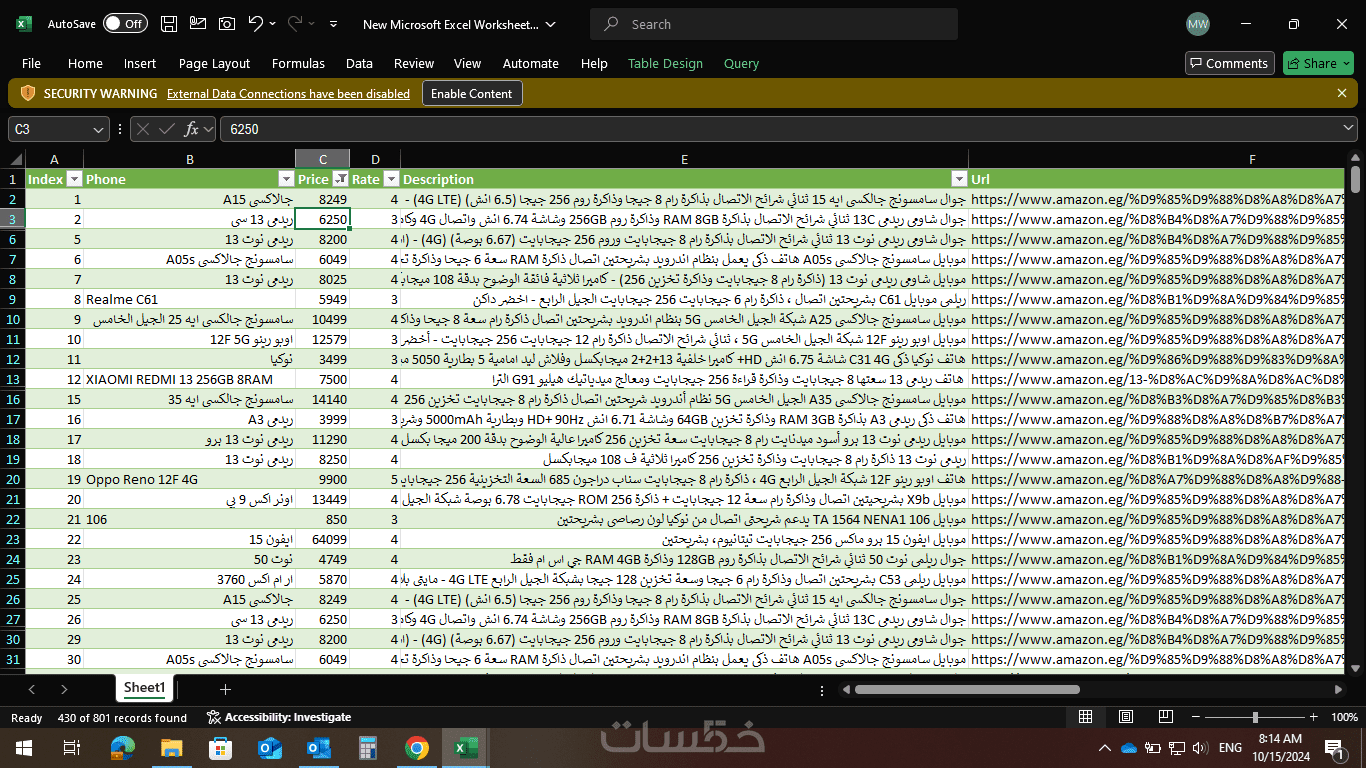Switch to Page Break Preview in the status bar

[x=1165, y=717]
